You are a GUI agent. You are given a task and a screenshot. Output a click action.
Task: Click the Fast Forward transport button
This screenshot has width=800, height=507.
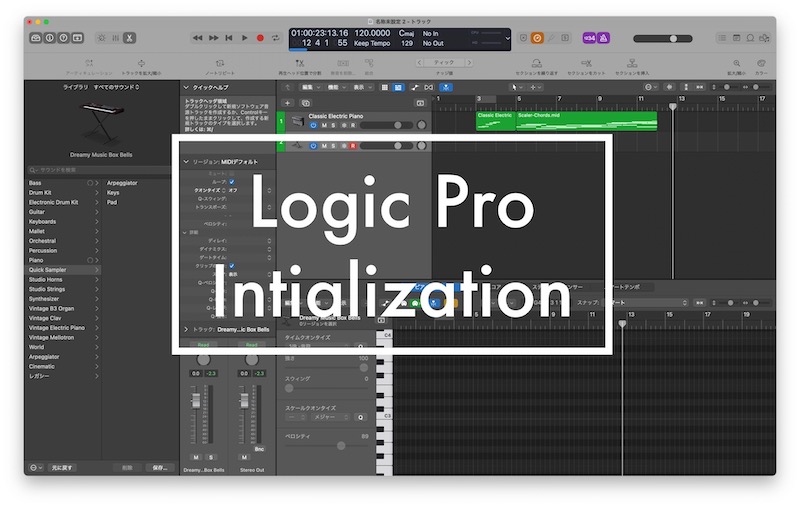[x=213, y=38]
